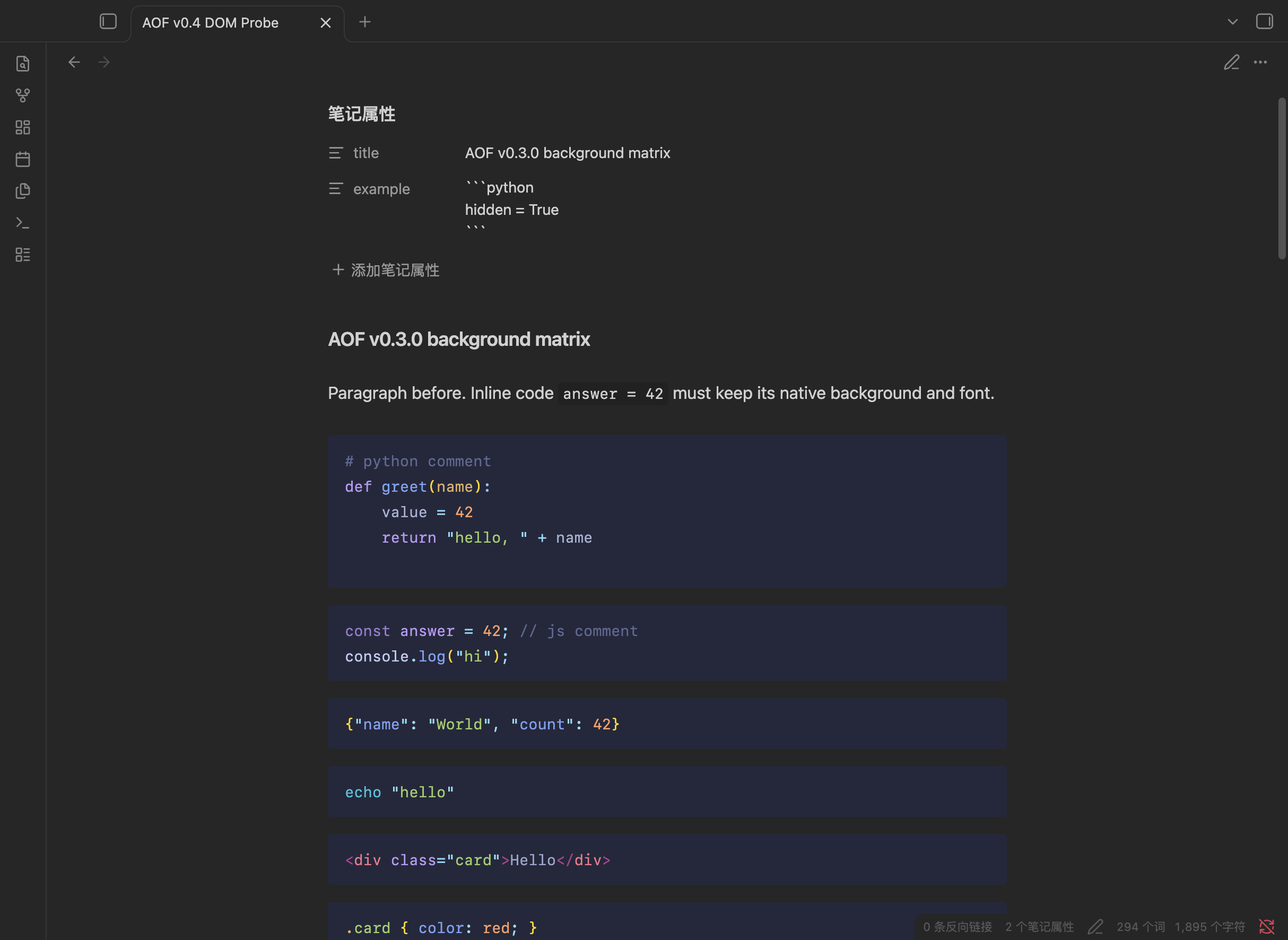Open quick switcher file search icon
Screen dimensions: 1288x940
23,63
